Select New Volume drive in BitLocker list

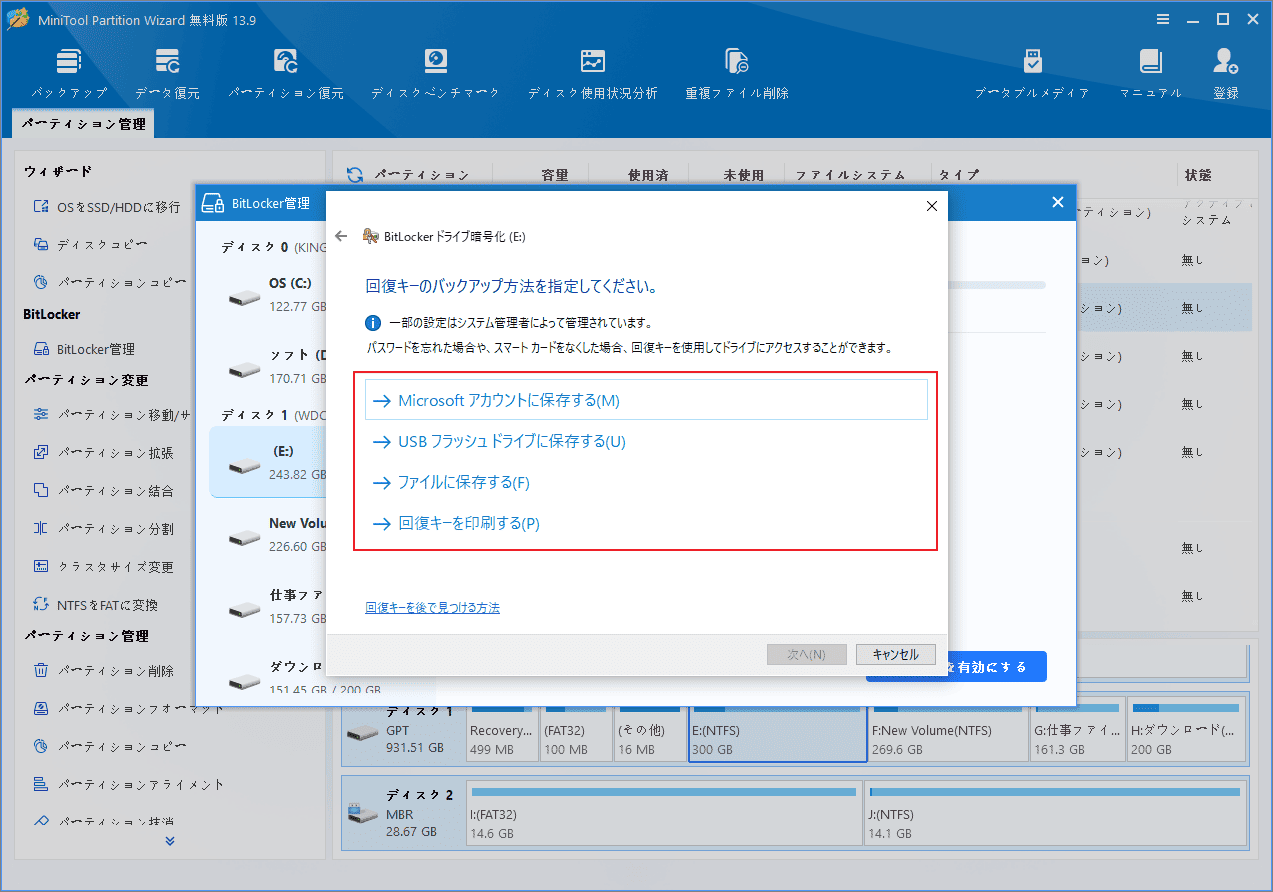tap(268, 535)
